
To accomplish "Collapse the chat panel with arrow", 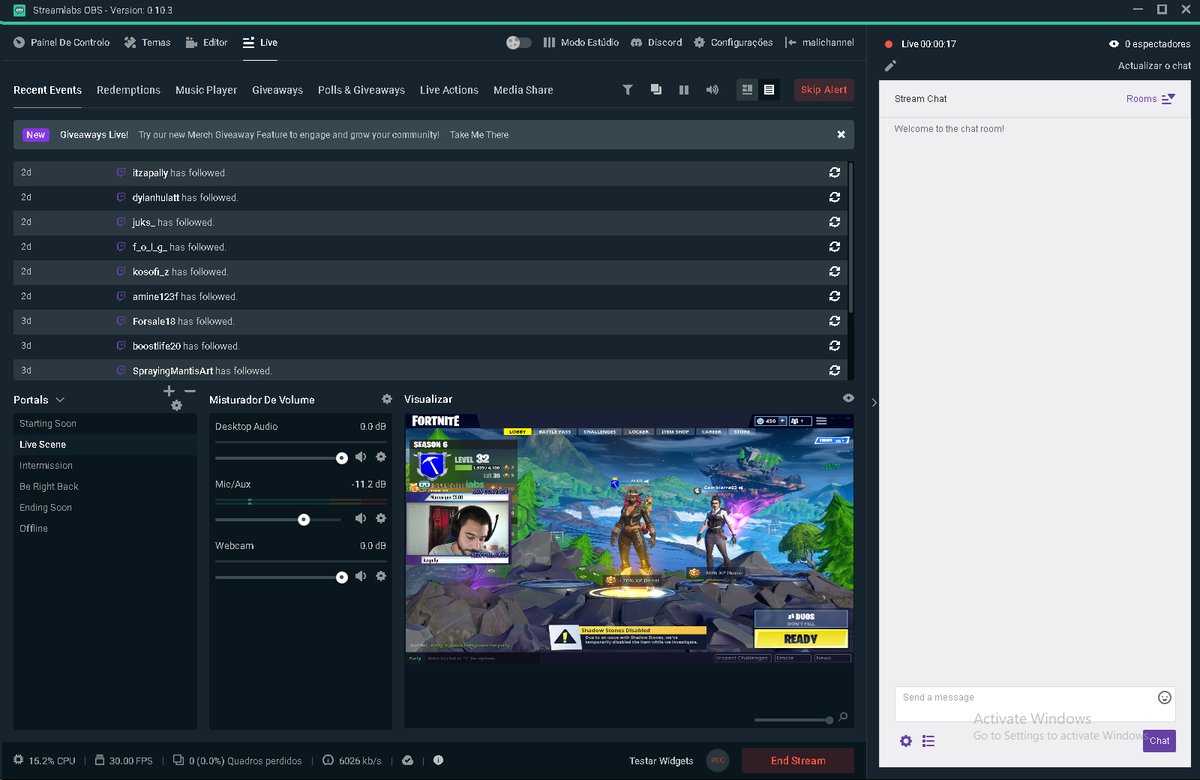I will coord(874,402).
